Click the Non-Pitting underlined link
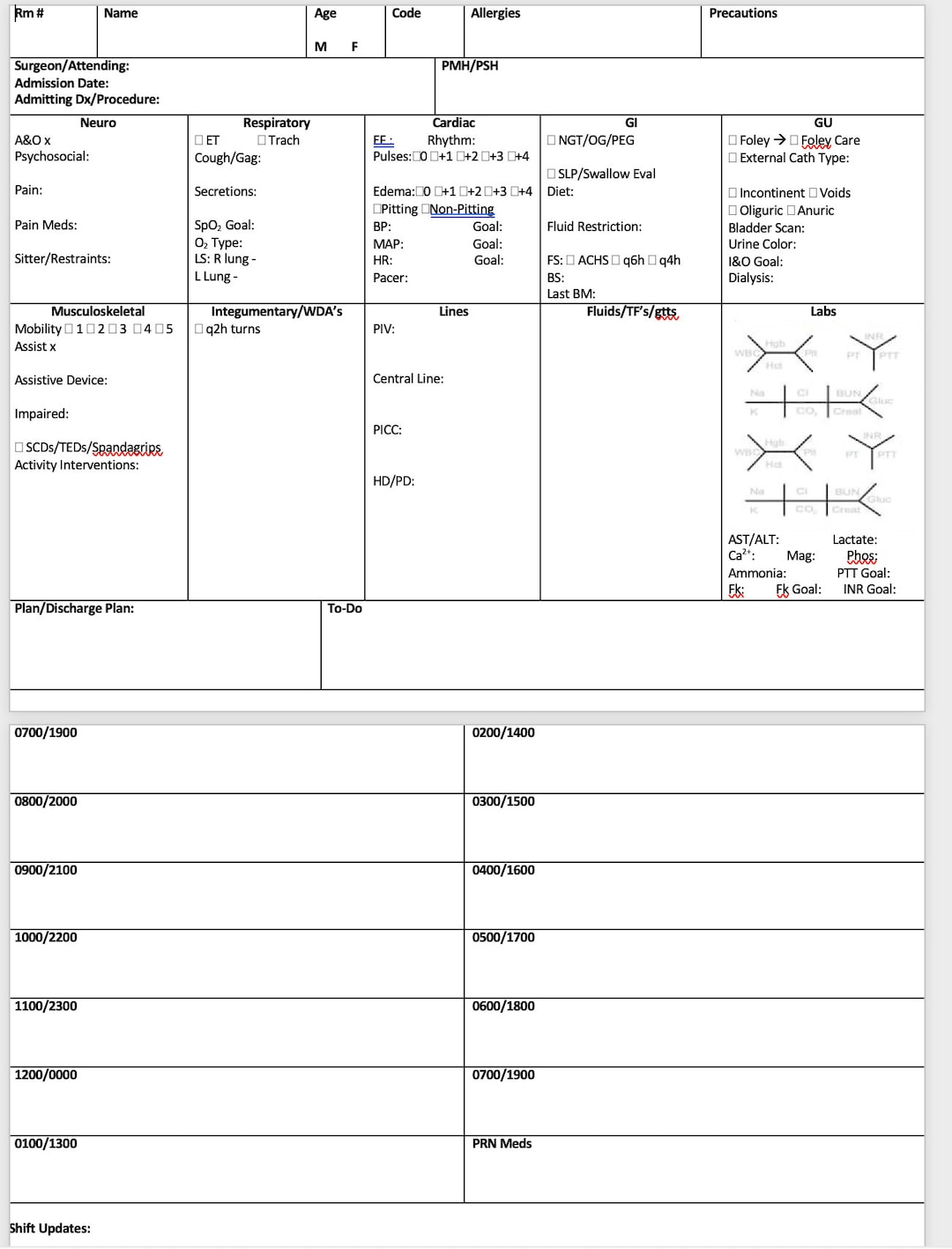This screenshot has width=952, height=1249. pos(462,209)
